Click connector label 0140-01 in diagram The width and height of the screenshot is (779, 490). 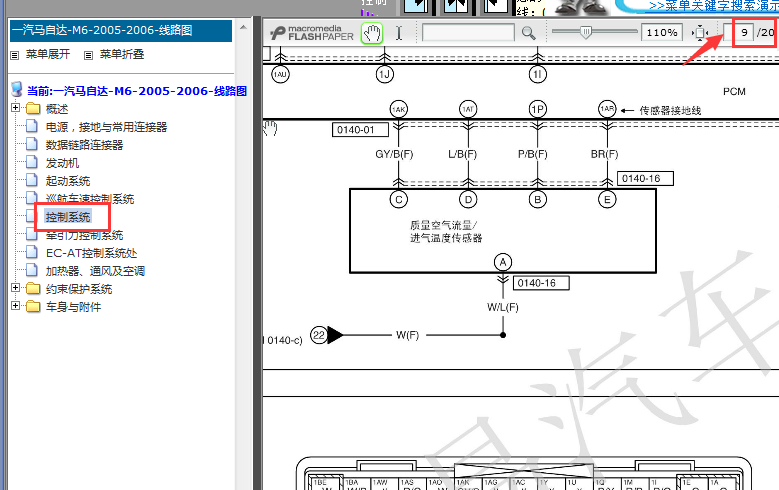(360, 130)
